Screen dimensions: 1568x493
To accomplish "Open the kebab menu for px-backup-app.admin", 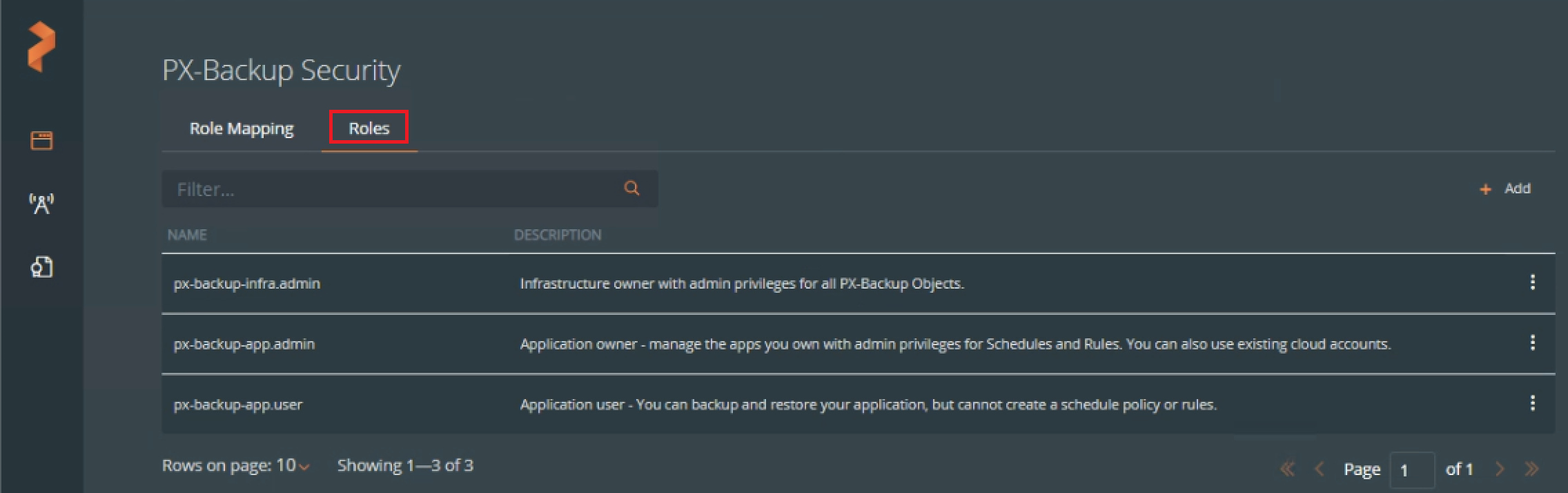I will coord(1532,342).
